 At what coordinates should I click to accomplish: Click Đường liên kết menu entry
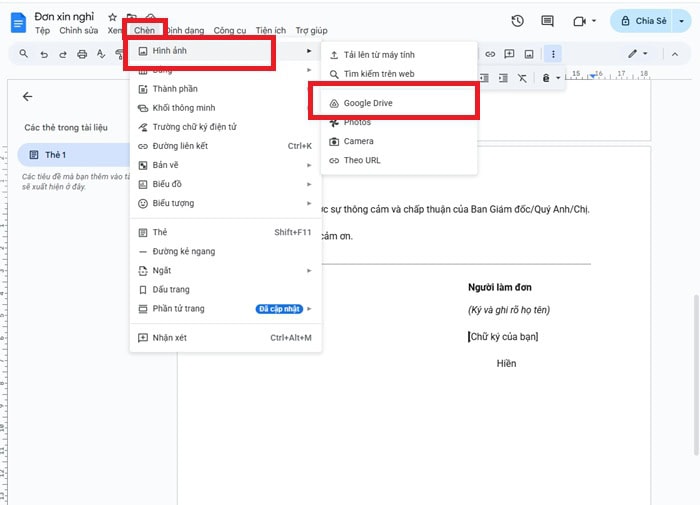click(x=225, y=146)
